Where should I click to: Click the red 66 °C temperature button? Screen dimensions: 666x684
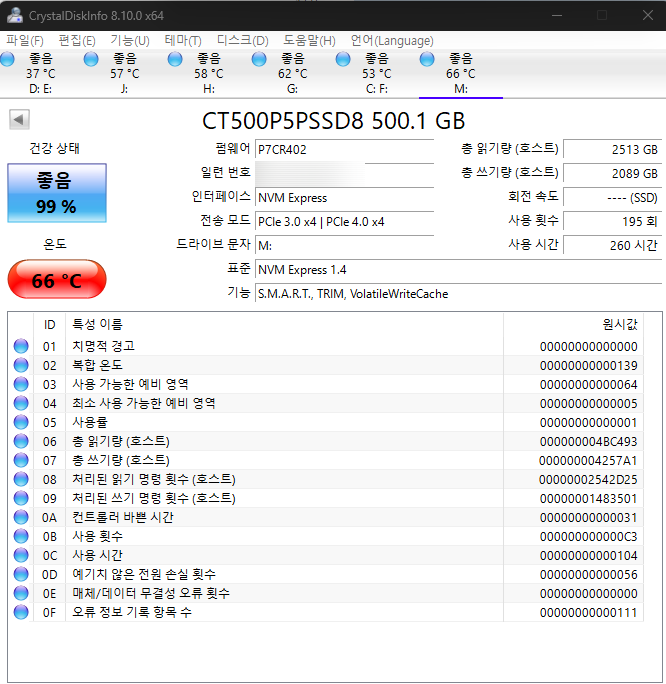click(57, 279)
